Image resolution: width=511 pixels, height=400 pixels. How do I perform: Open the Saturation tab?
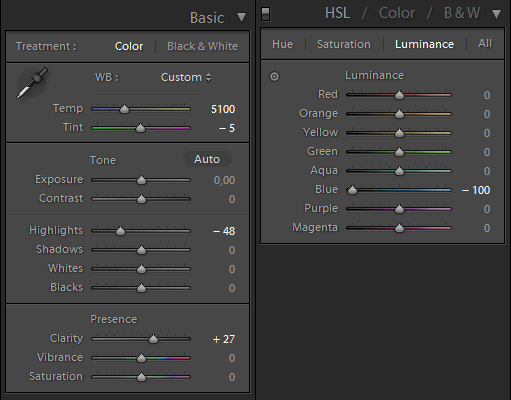(344, 44)
